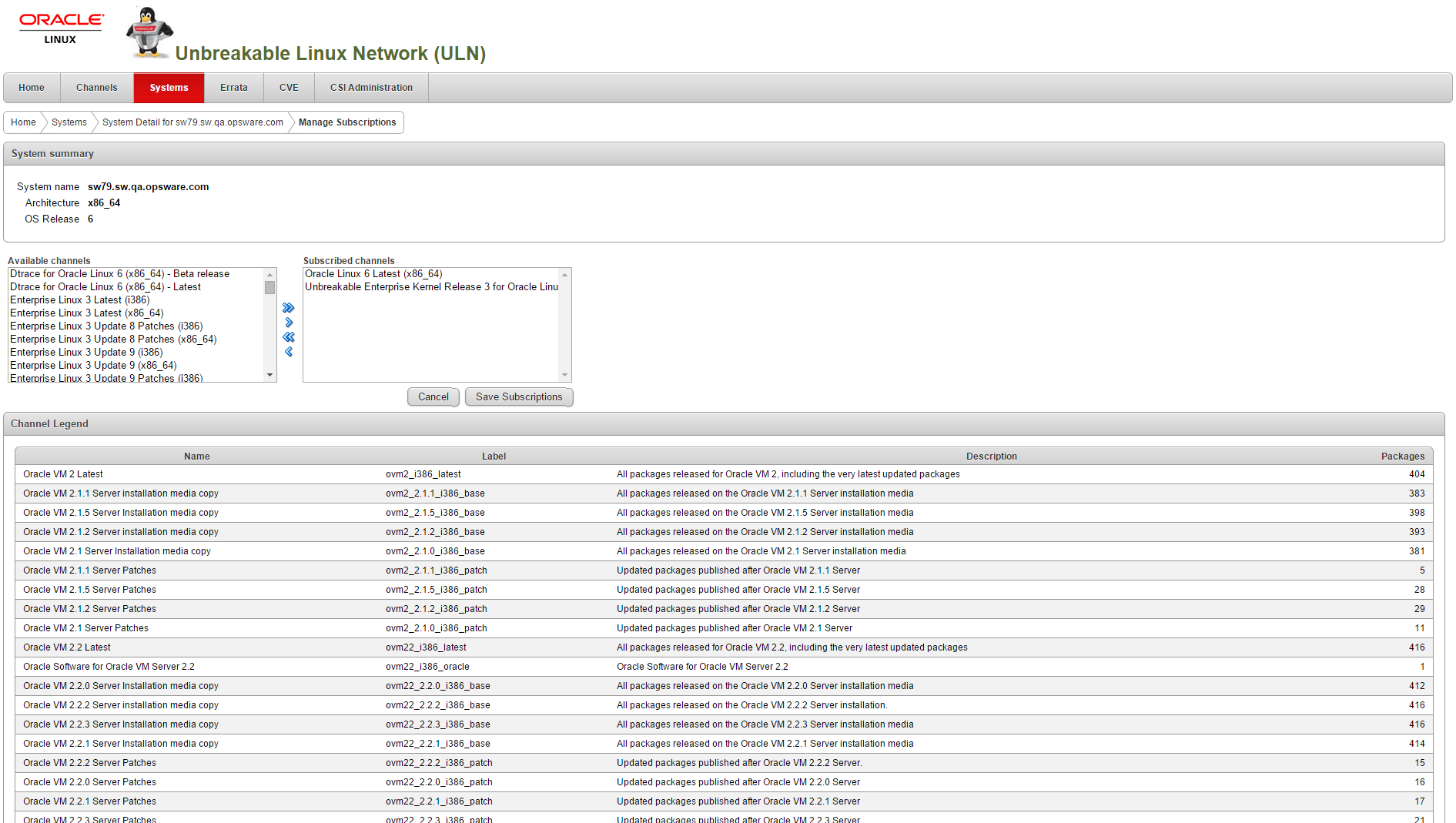Click Oracle VM 2.2.0 Server Patches name
Screen dimensions: 1456x823
click(89, 782)
